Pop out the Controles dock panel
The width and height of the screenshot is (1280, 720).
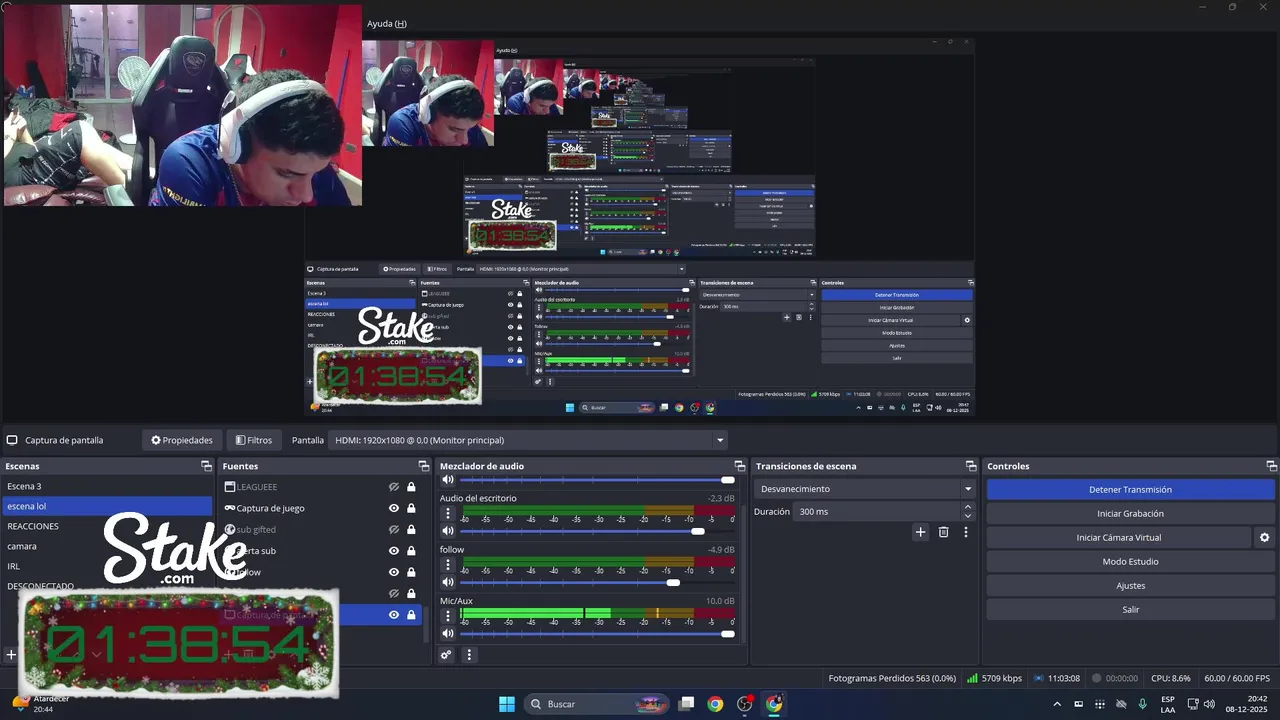[1272, 466]
